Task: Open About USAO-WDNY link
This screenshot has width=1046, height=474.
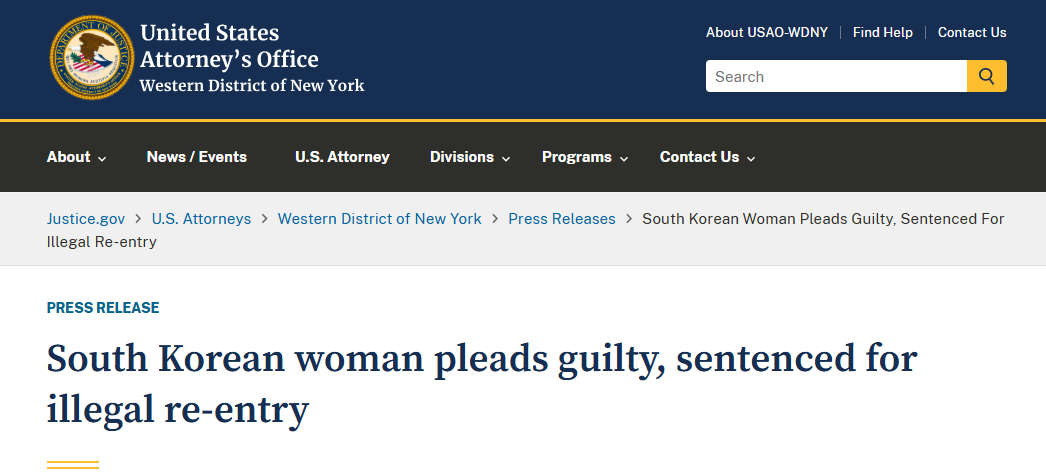Action: click(x=767, y=32)
